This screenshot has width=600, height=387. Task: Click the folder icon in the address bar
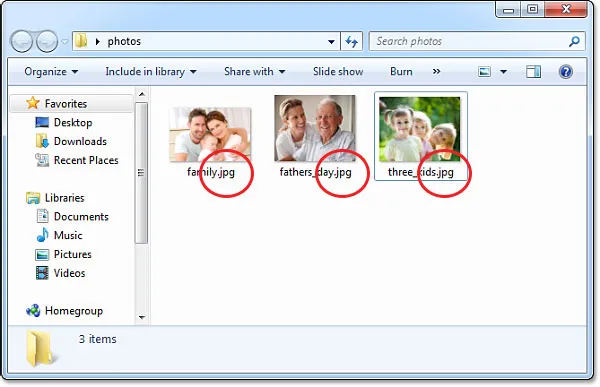[x=81, y=41]
